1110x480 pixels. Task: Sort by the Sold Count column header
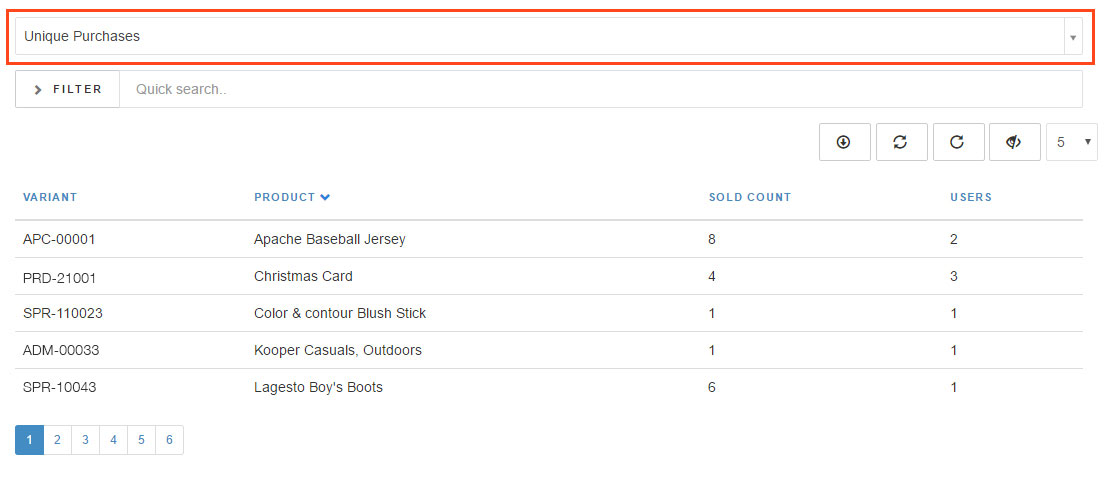[x=750, y=198]
